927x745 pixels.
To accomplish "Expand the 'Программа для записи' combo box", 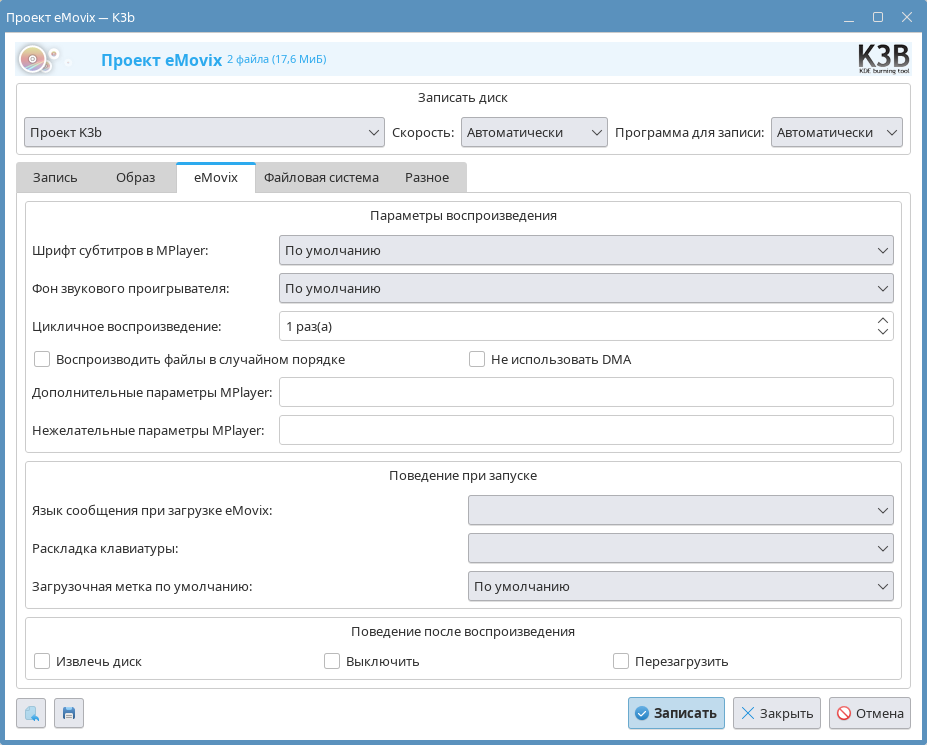I will (x=836, y=132).
